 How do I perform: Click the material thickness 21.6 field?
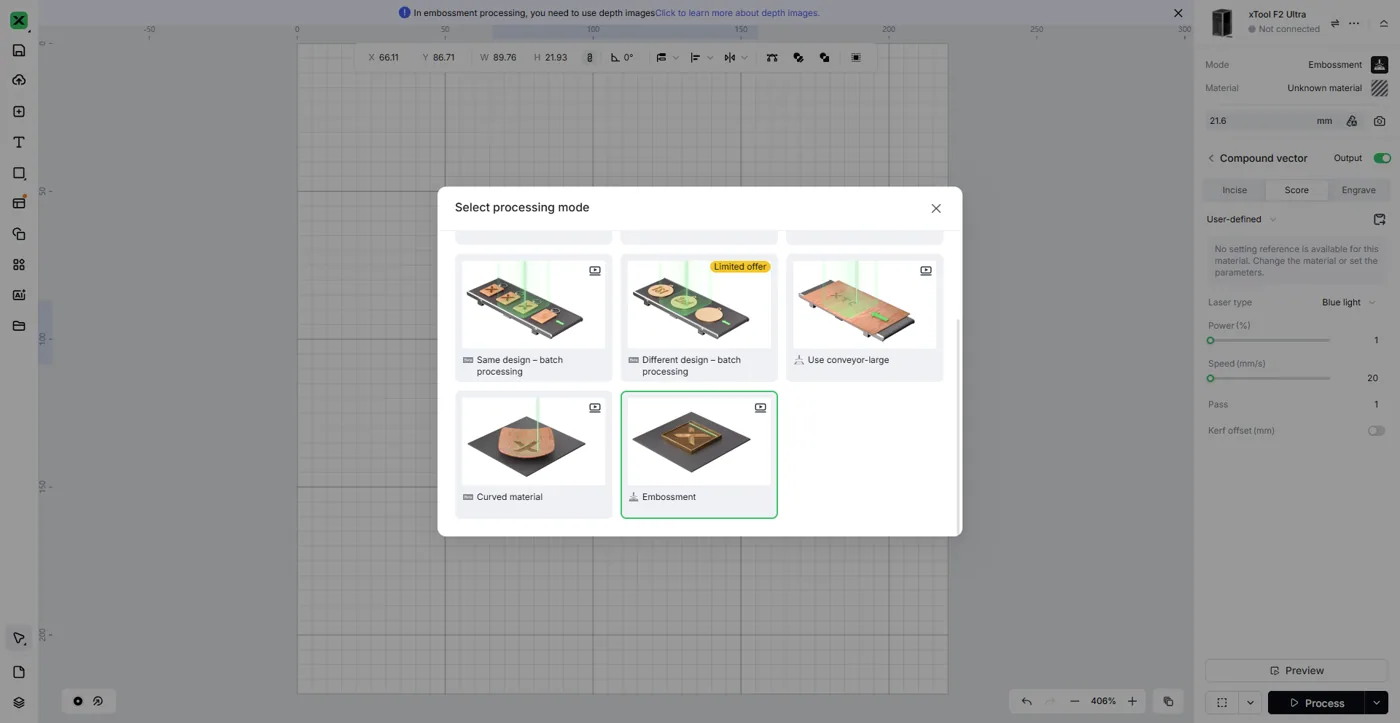click(1259, 121)
